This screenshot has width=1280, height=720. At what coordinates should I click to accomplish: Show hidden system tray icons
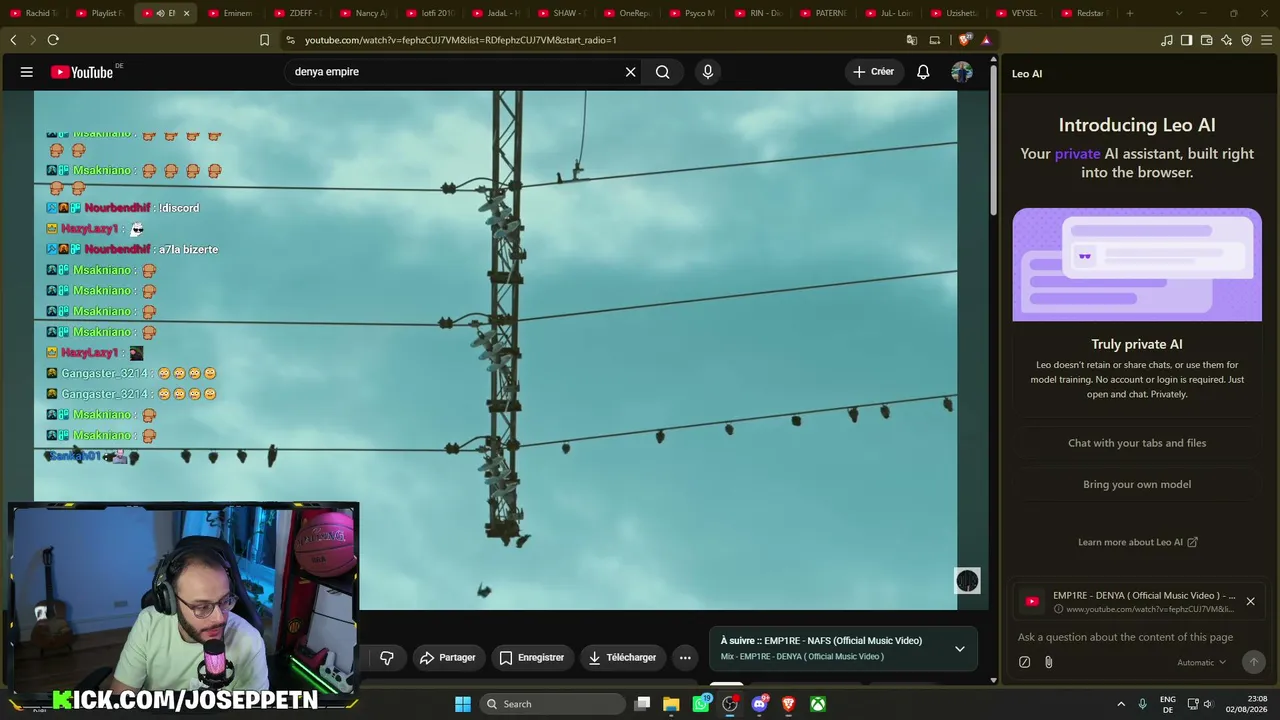click(x=1121, y=704)
